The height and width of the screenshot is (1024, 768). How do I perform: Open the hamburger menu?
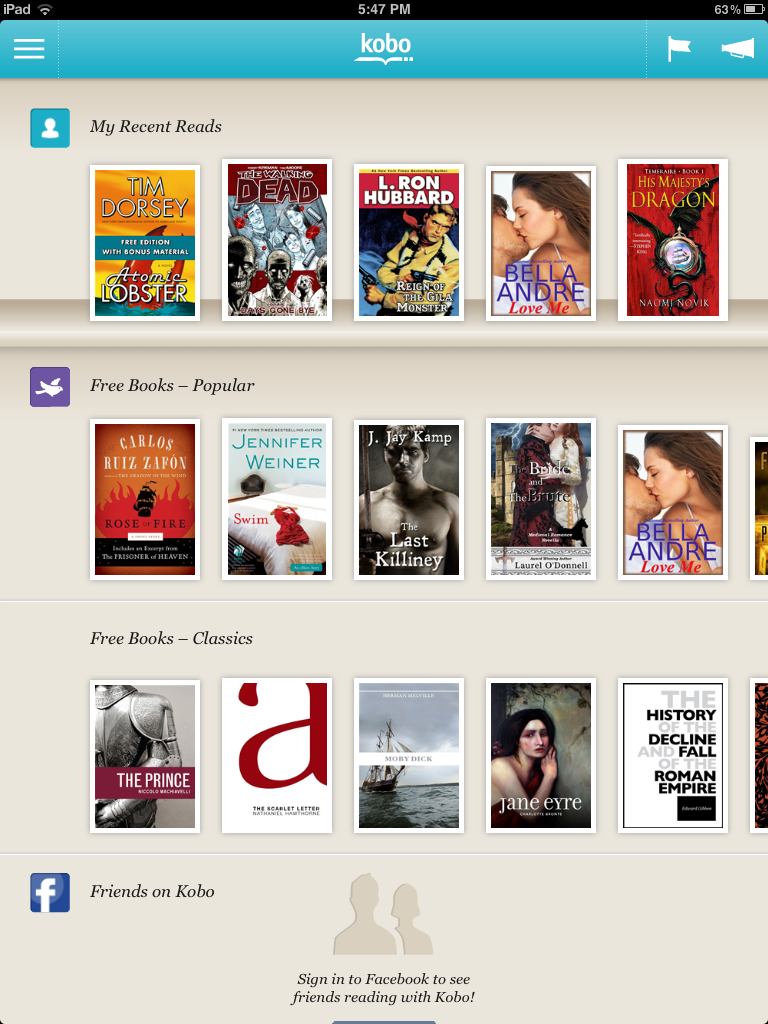click(29, 49)
